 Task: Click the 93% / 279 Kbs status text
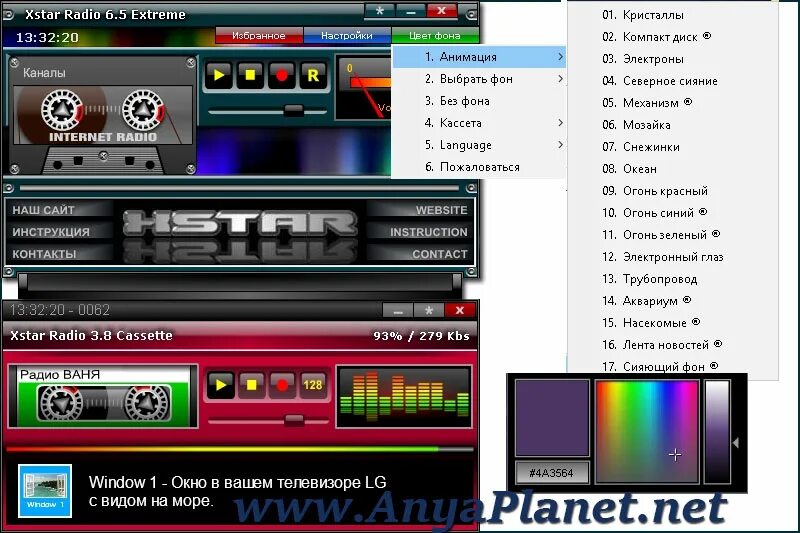(421, 336)
